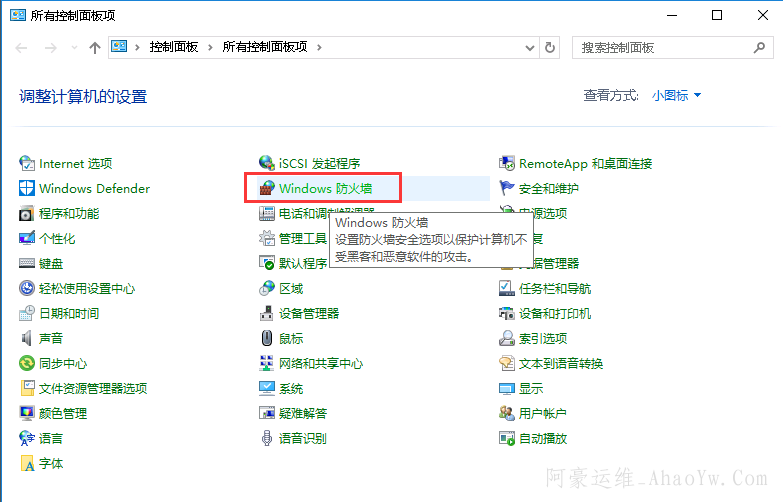This screenshot has height=502, width=783.
Task: Open the 键盘 keyboard icon
Action: click(x=26, y=263)
